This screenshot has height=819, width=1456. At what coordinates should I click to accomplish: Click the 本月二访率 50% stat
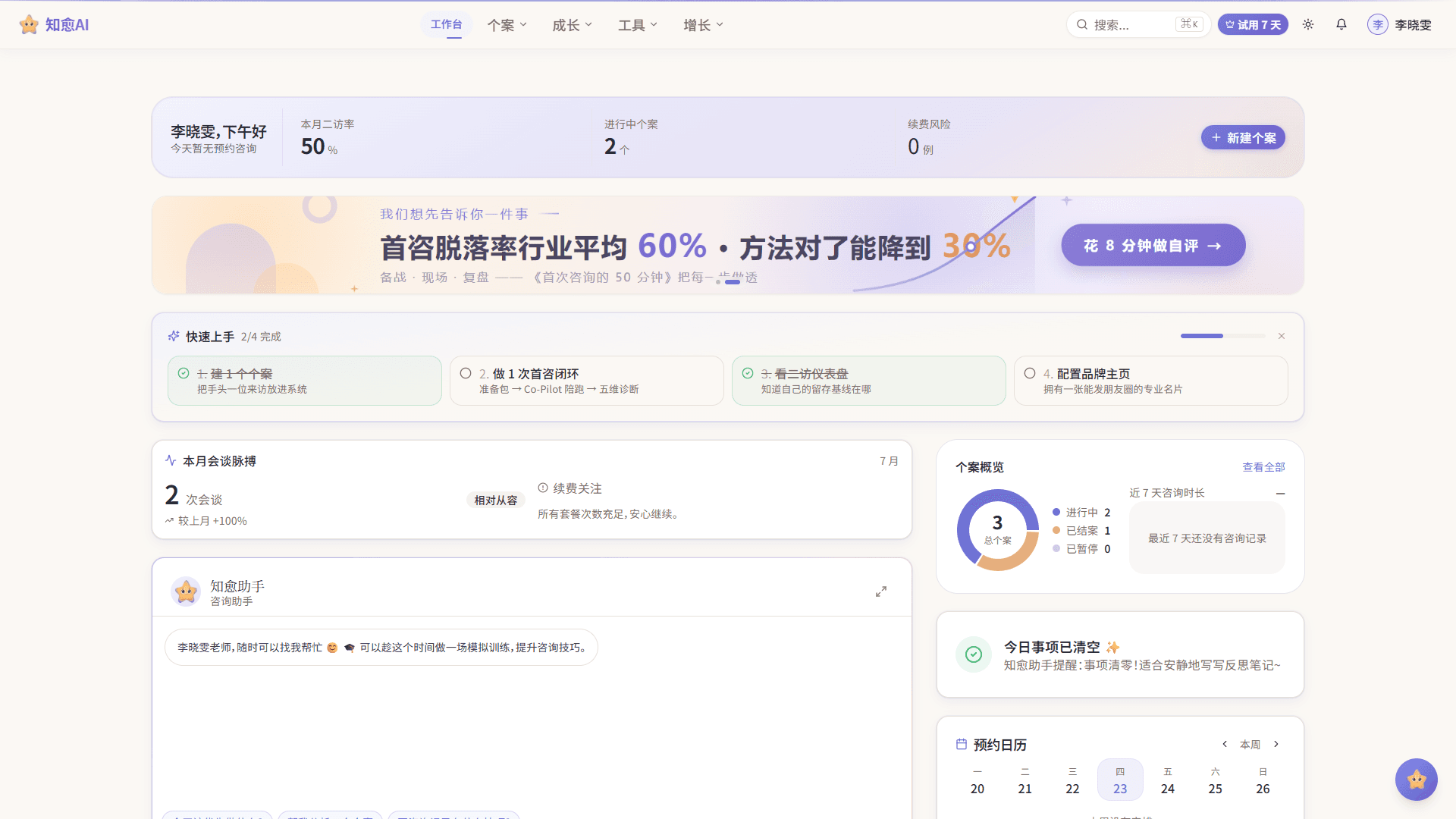point(328,137)
